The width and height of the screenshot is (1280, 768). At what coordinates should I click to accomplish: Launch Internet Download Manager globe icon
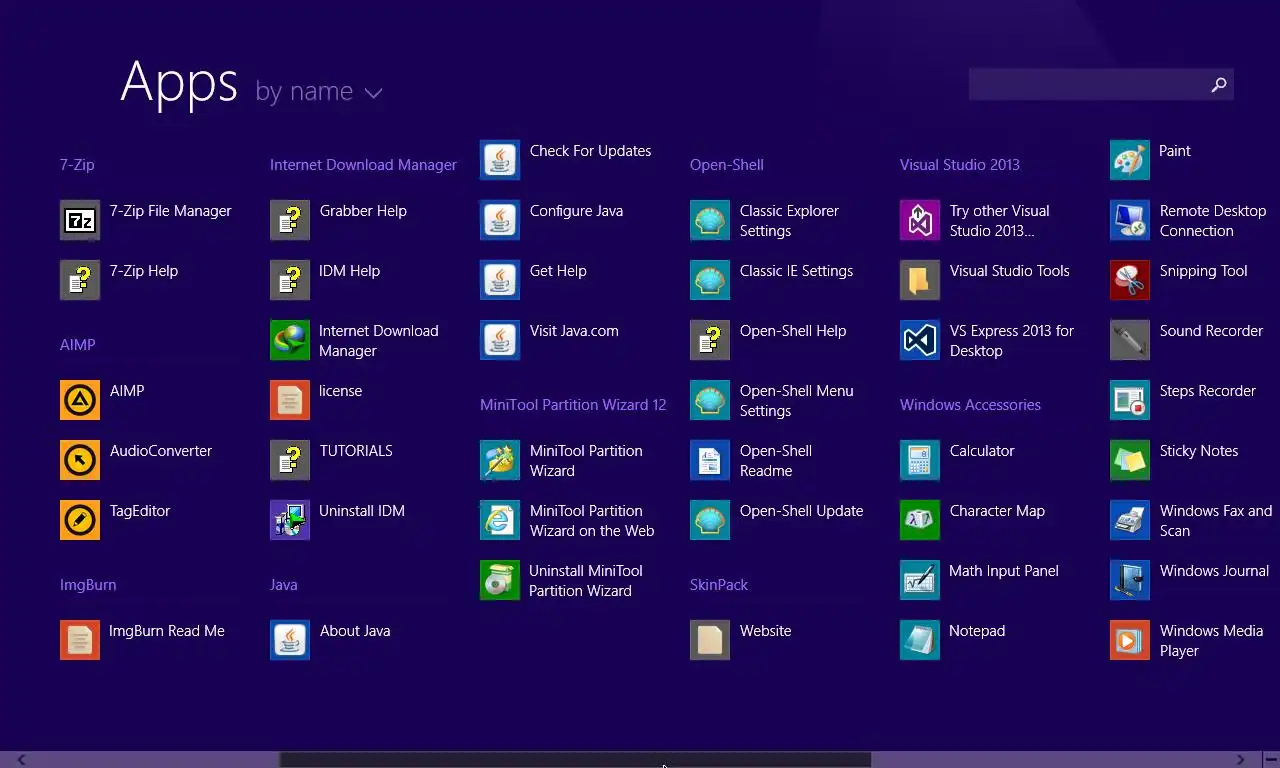pos(290,340)
